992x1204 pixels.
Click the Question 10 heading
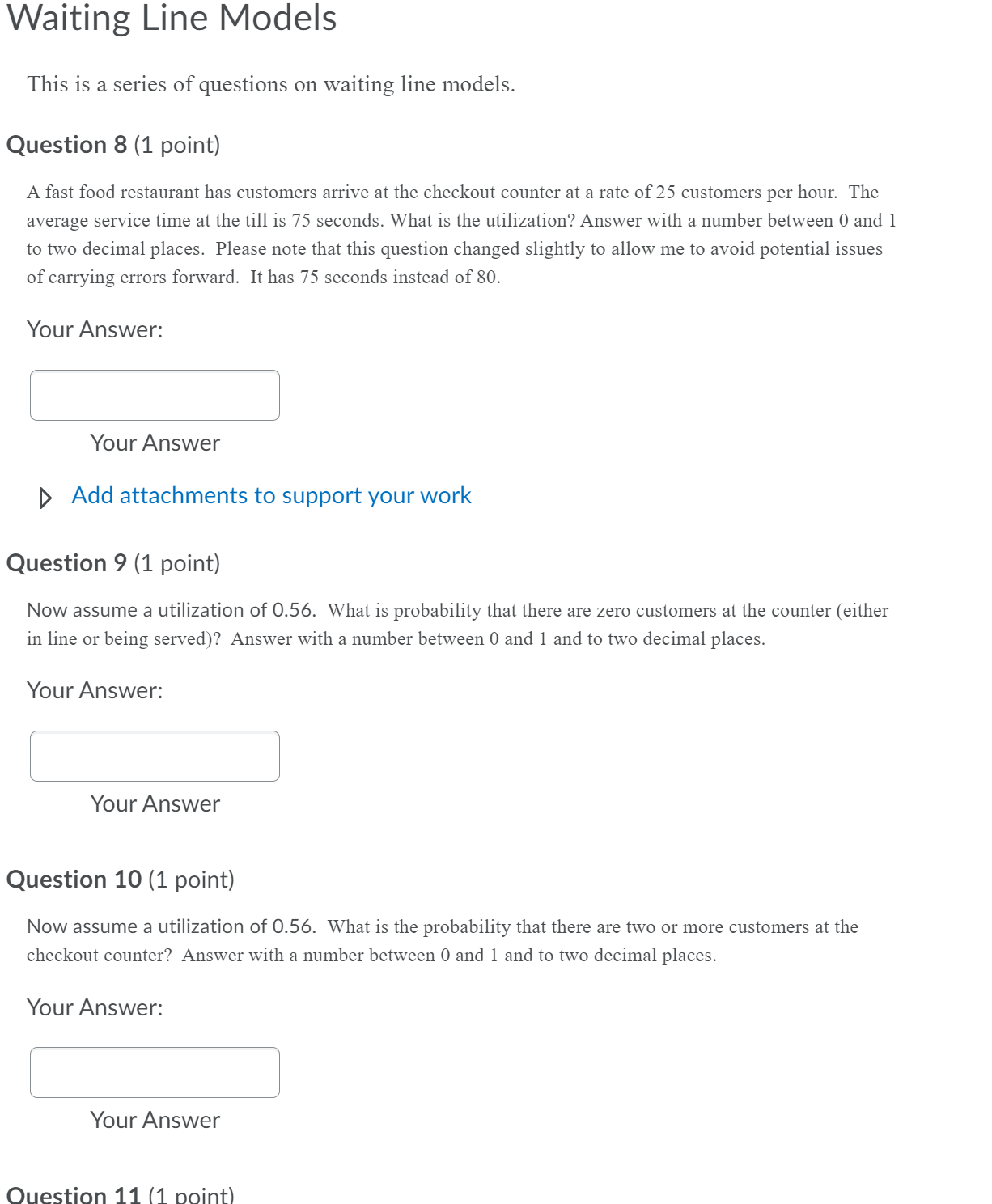(x=73, y=880)
